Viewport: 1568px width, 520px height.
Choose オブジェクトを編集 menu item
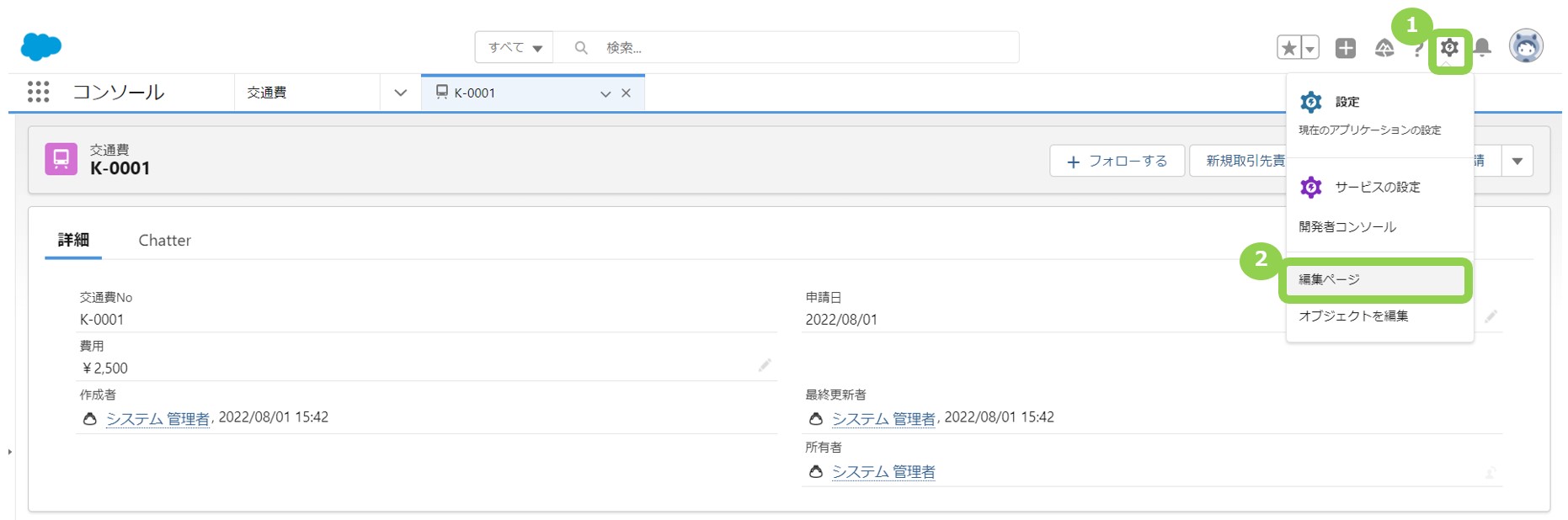point(1352,316)
